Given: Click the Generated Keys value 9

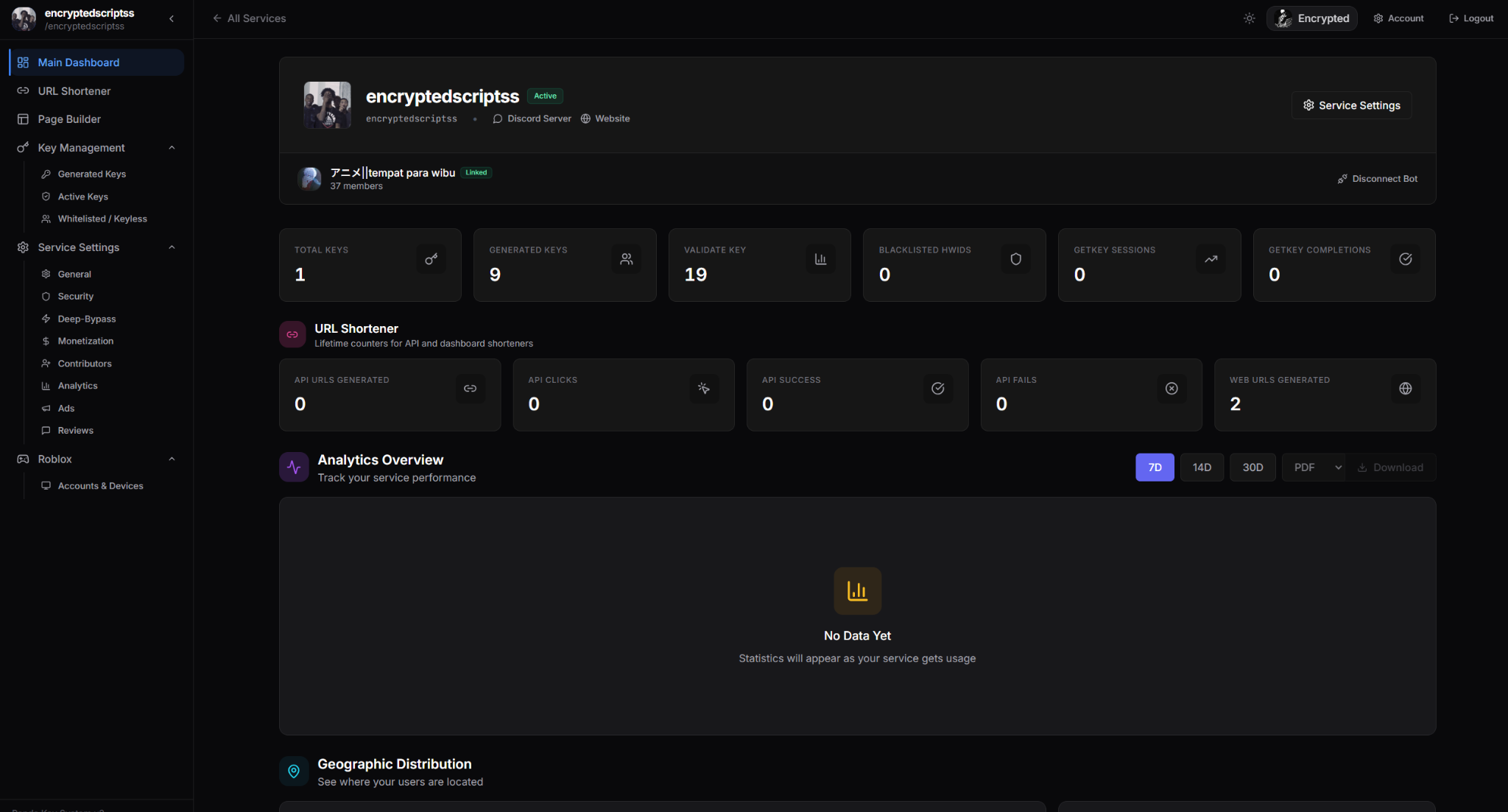Looking at the screenshot, I should pyautogui.click(x=496, y=275).
